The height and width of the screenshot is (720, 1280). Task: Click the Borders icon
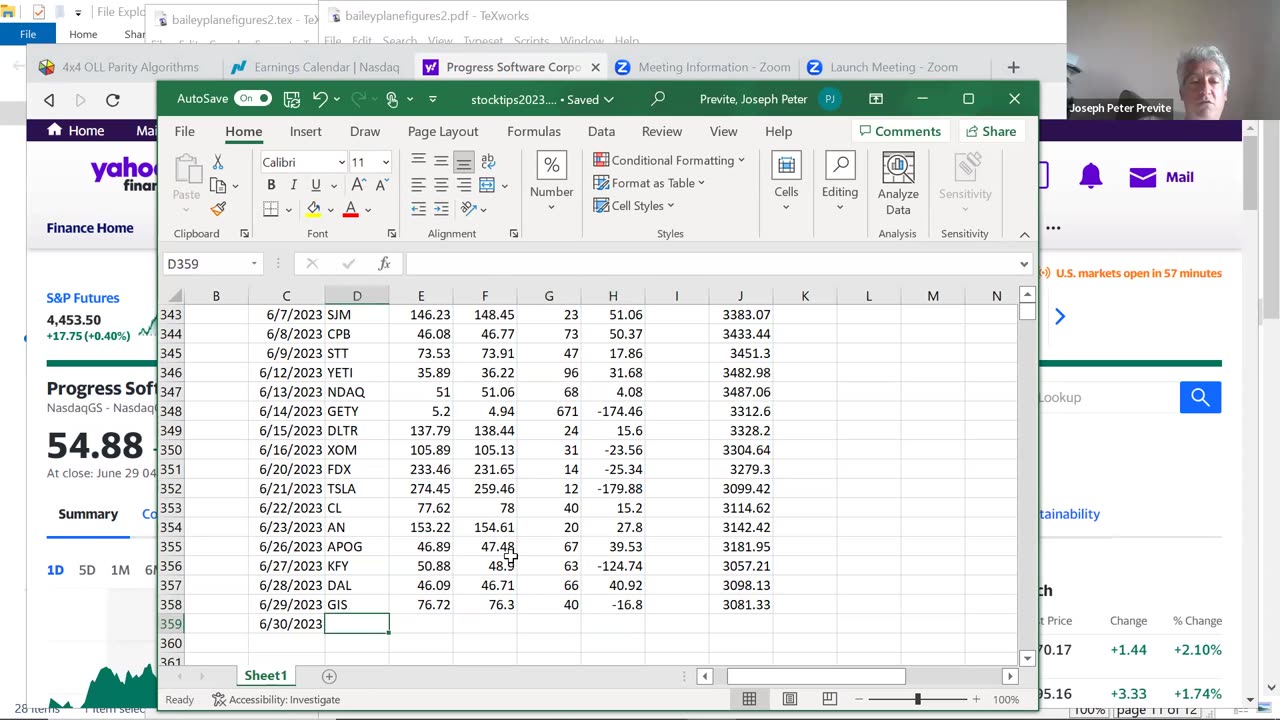point(271,209)
